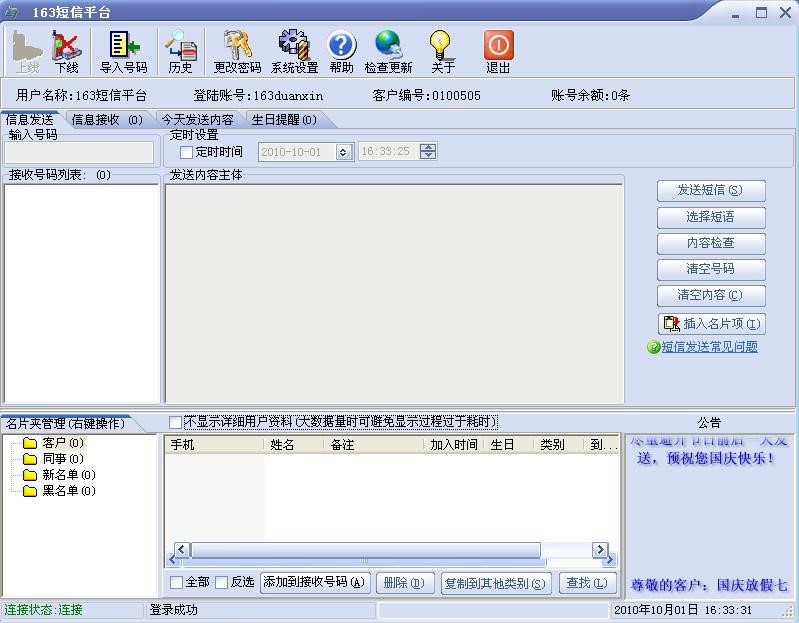Viewport: 799px width, 623px height.
Task: Click 检查更新 check for updates icon
Action: pyautogui.click(x=388, y=52)
